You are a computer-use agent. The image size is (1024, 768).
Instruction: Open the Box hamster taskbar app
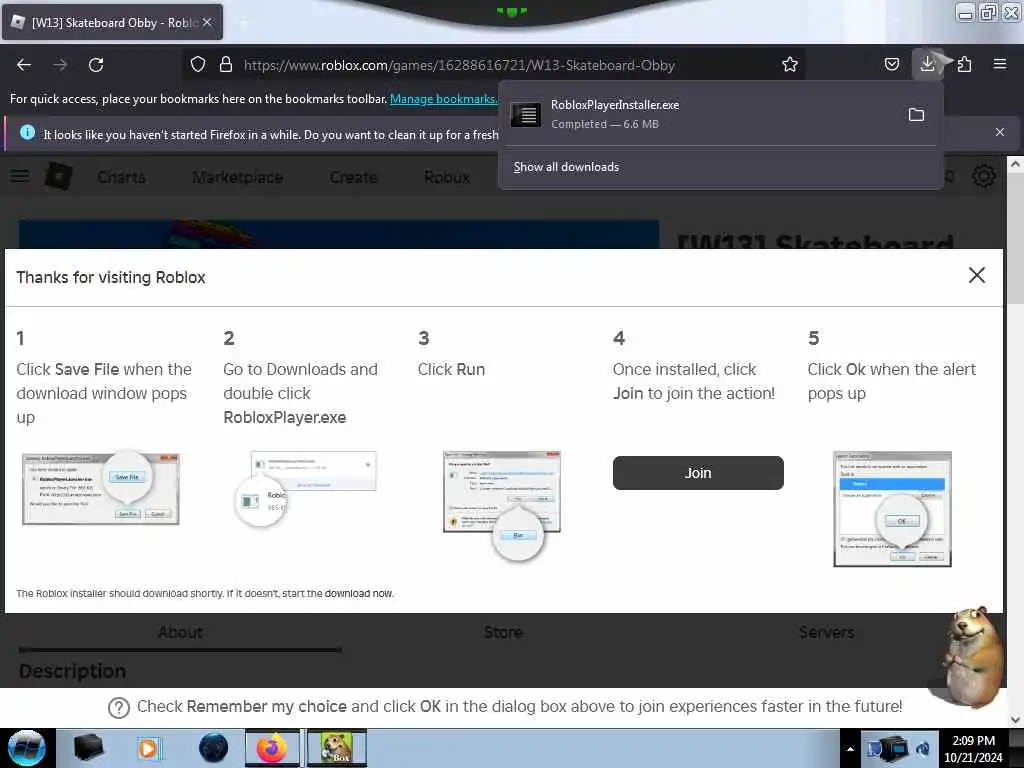[x=336, y=748]
